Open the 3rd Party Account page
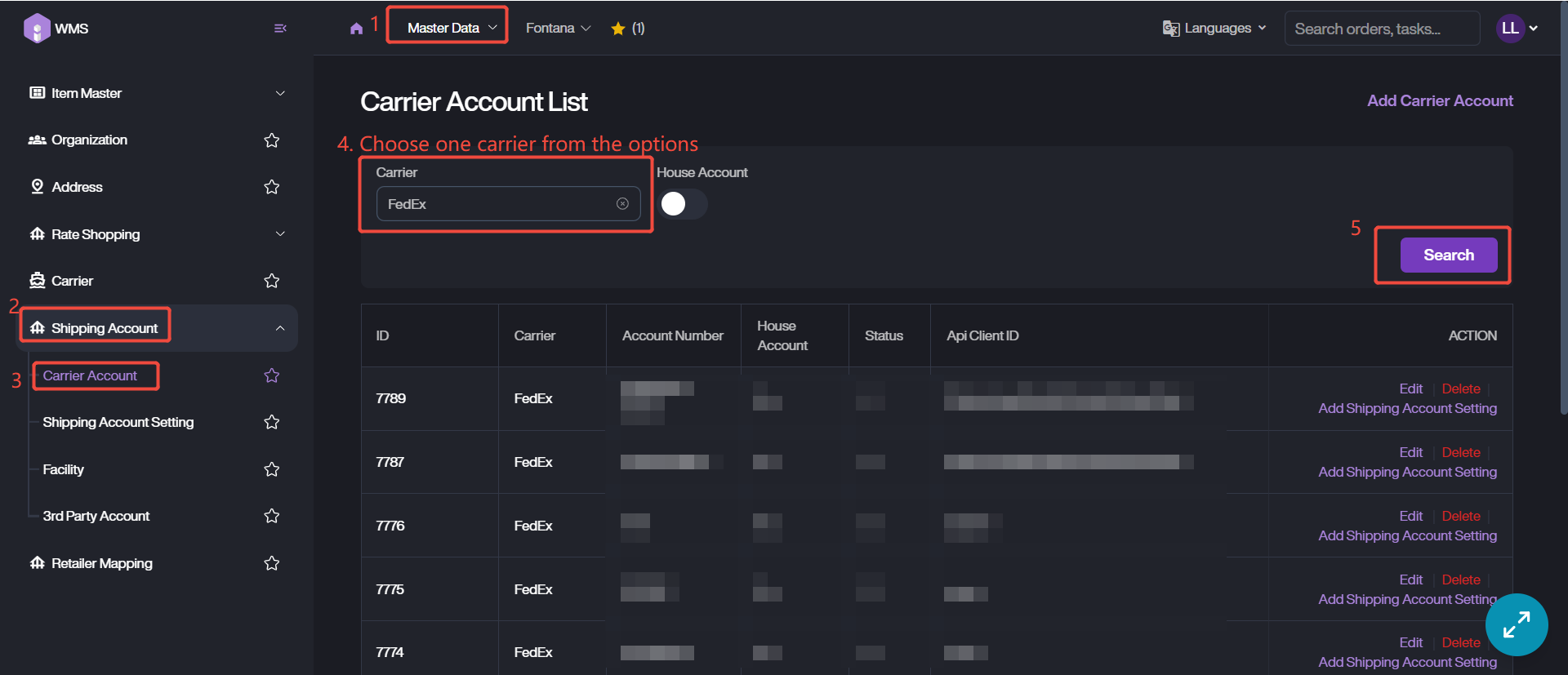1568x675 pixels. pyautogui.click(x=96, y=516)
